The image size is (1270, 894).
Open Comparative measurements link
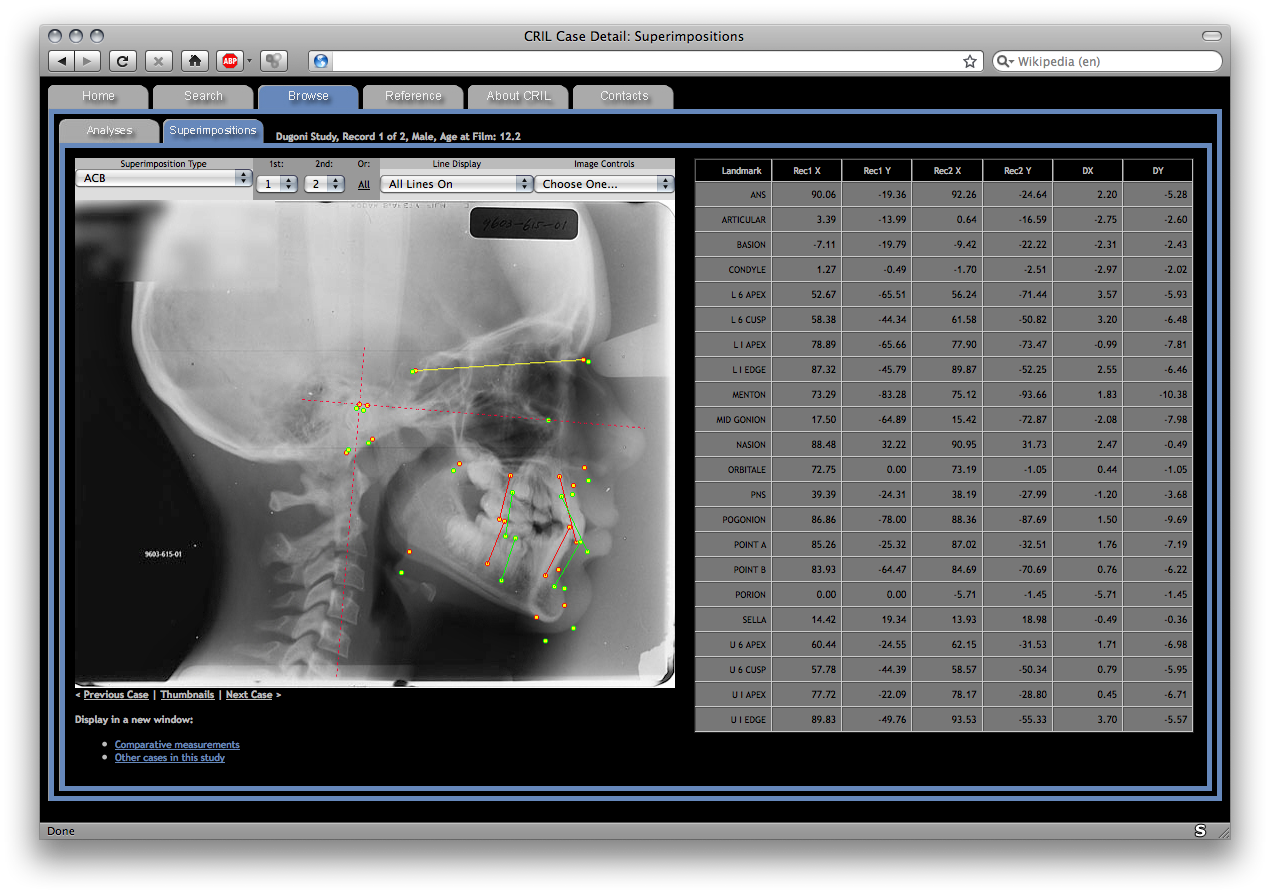pyautogui.click(x=177, y=745)
